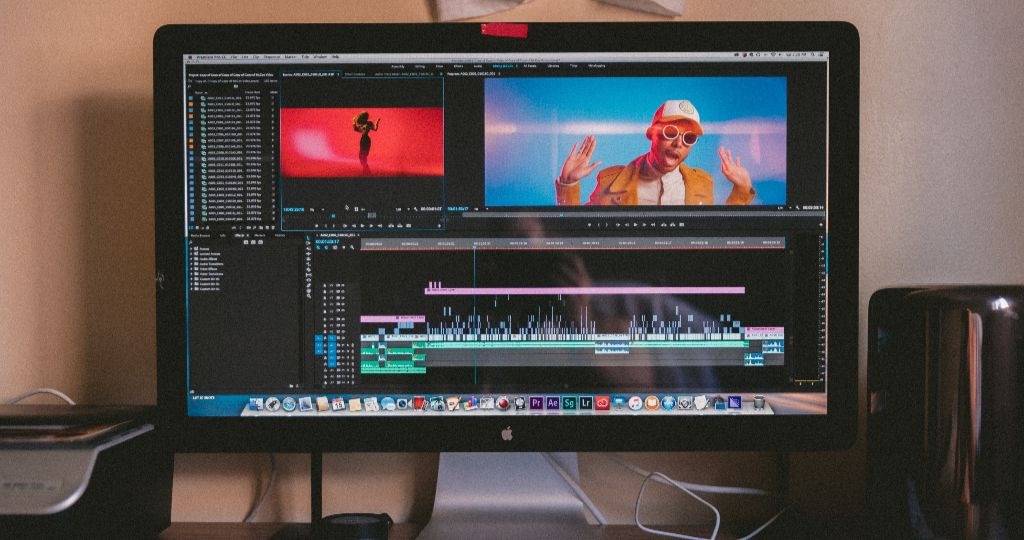Select the long pink clip on the upper track
The image size is (1024, 540).
pyautogui.click(x=584, y=291)
